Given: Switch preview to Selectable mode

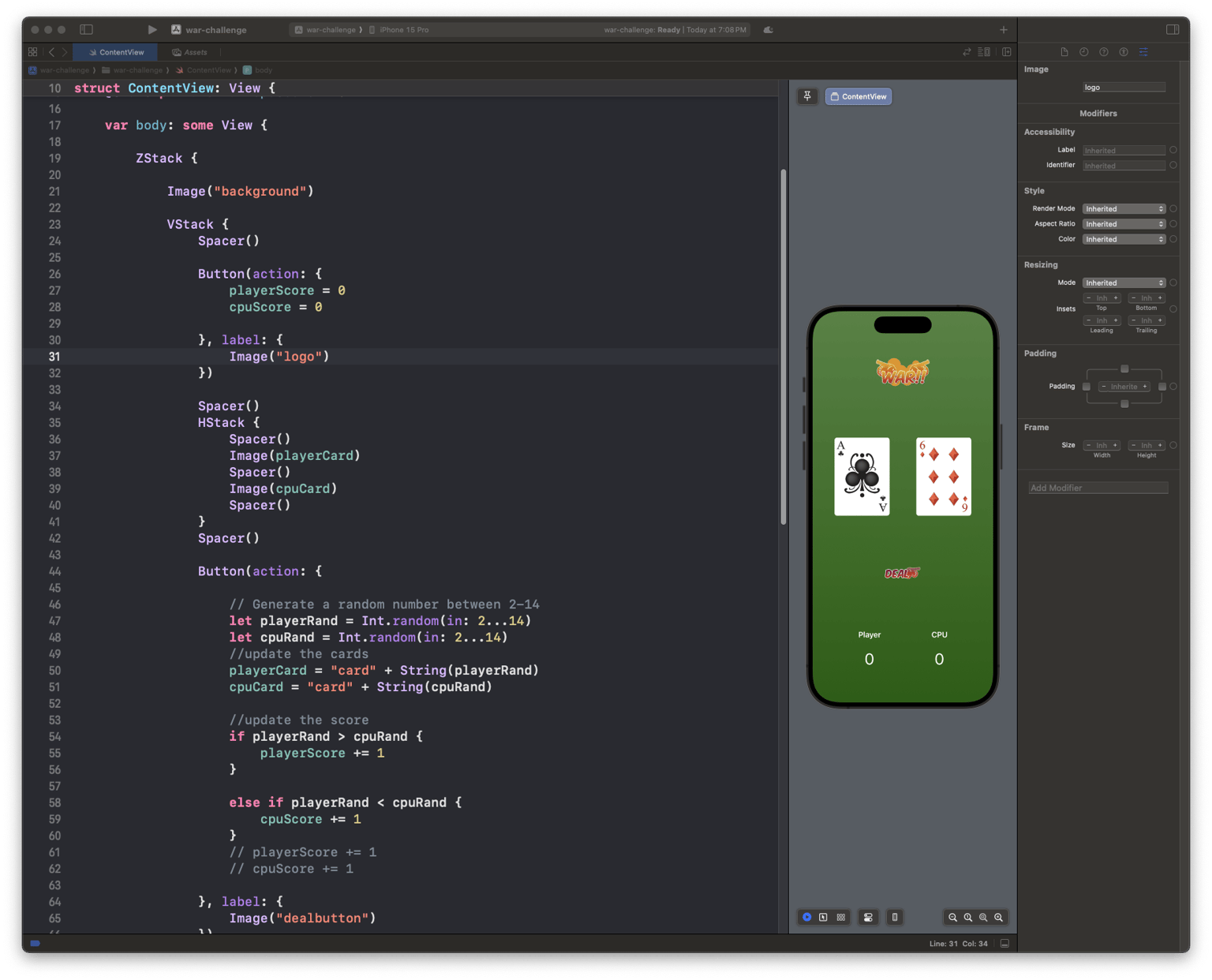Looking at the screenshot, I should point(823,917).
